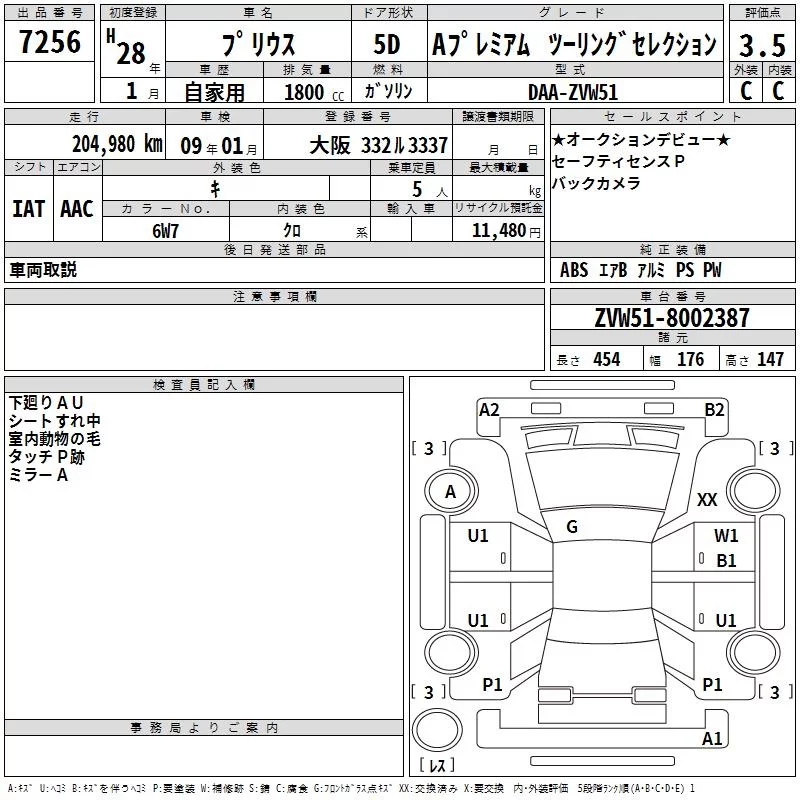Viewport: 800px width, 800px height.
Task: Click the door type value 5D
Action: (x=387, y=44)
